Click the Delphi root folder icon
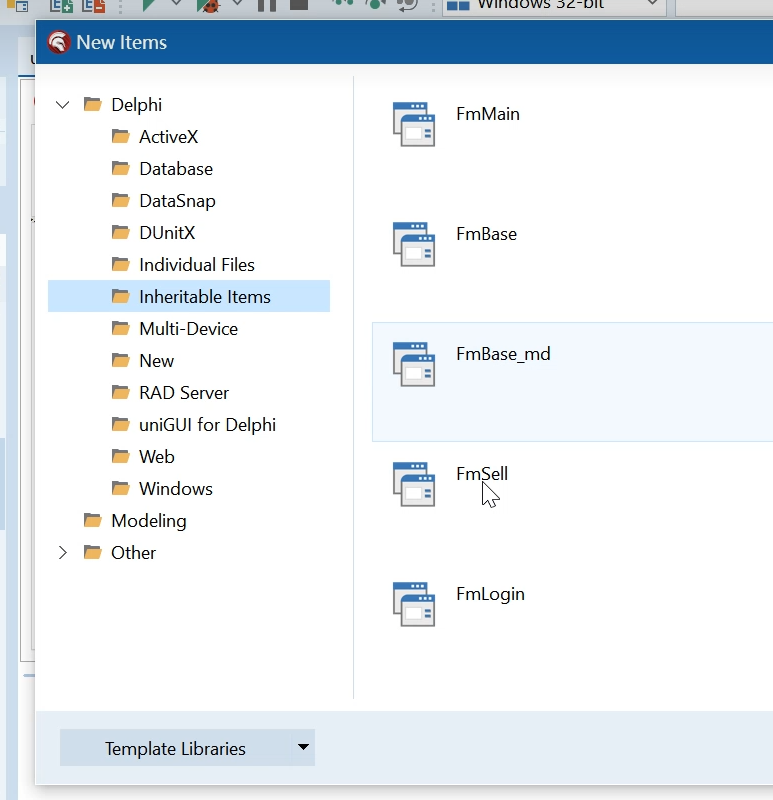 [93, 104]
